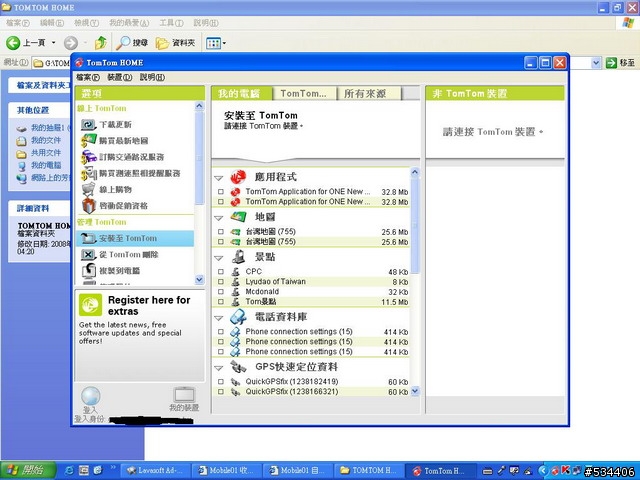This screenshot has height=480, width=640.
Task: Open back button history dropdown arrow
Action: coord(53,42)
